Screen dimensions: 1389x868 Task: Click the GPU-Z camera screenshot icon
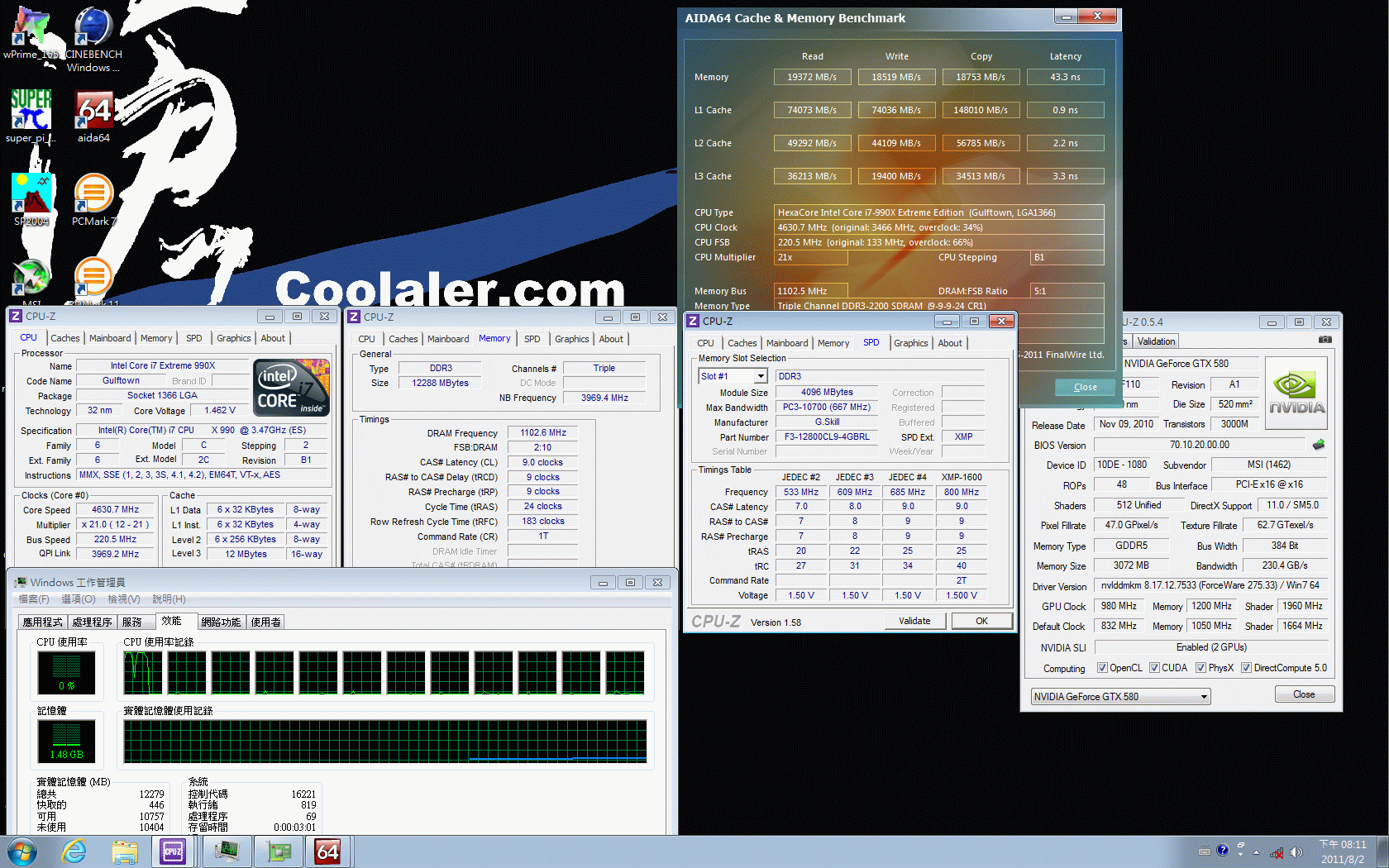(x=1325, y=340)
